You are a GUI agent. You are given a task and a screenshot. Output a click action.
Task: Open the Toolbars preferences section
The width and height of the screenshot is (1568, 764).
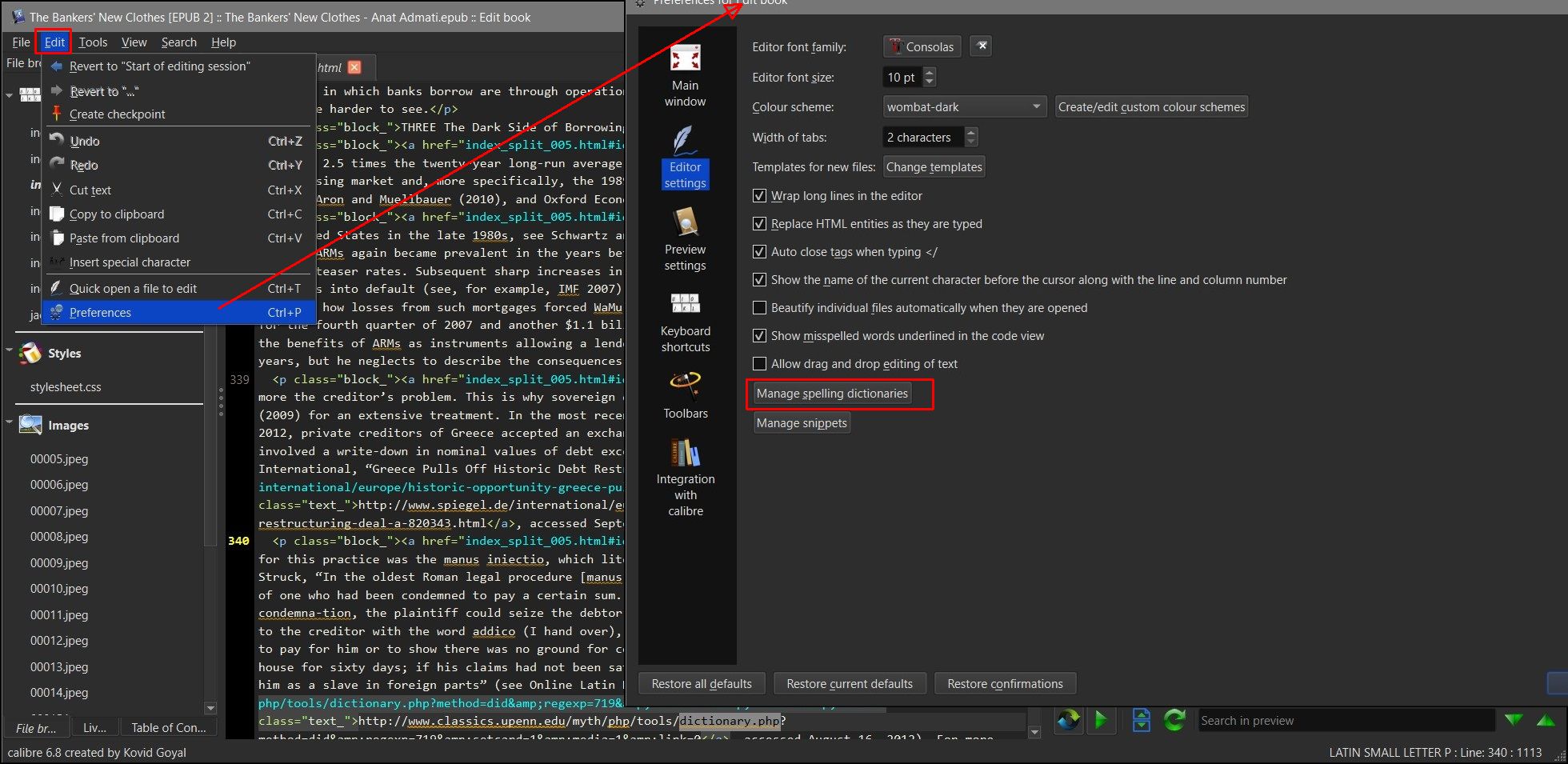coord(685,396)
